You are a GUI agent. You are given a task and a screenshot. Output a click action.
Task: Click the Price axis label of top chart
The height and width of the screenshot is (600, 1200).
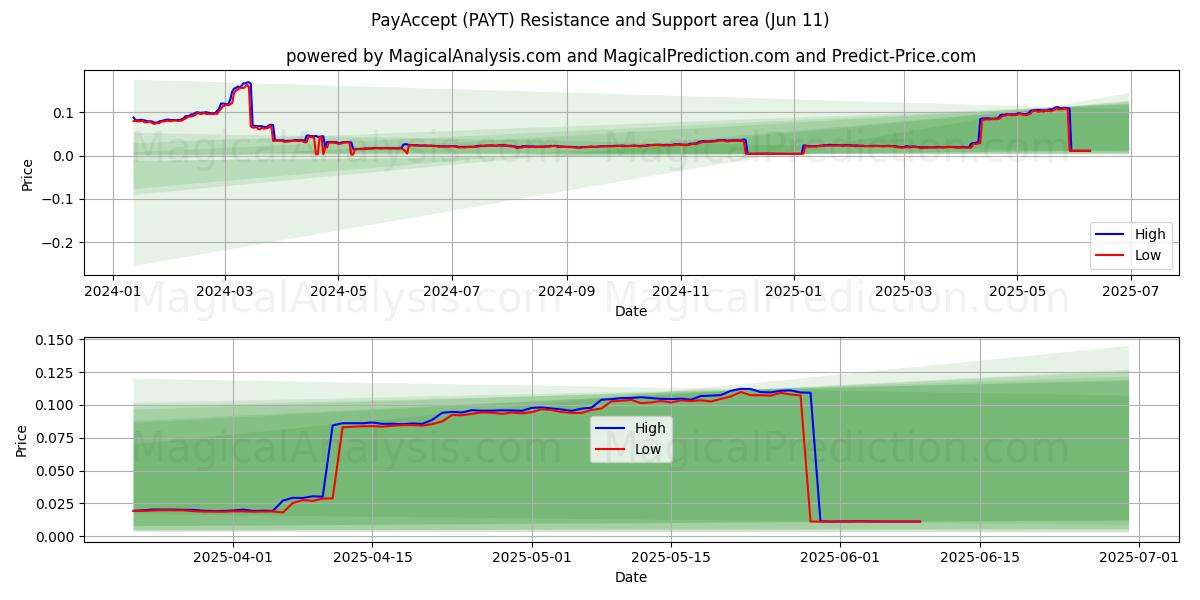27,174
